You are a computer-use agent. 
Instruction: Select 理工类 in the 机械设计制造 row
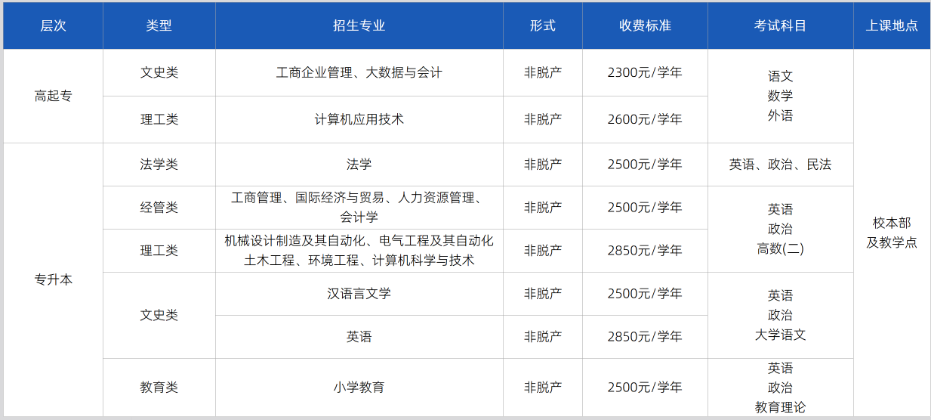click(159, 251)
